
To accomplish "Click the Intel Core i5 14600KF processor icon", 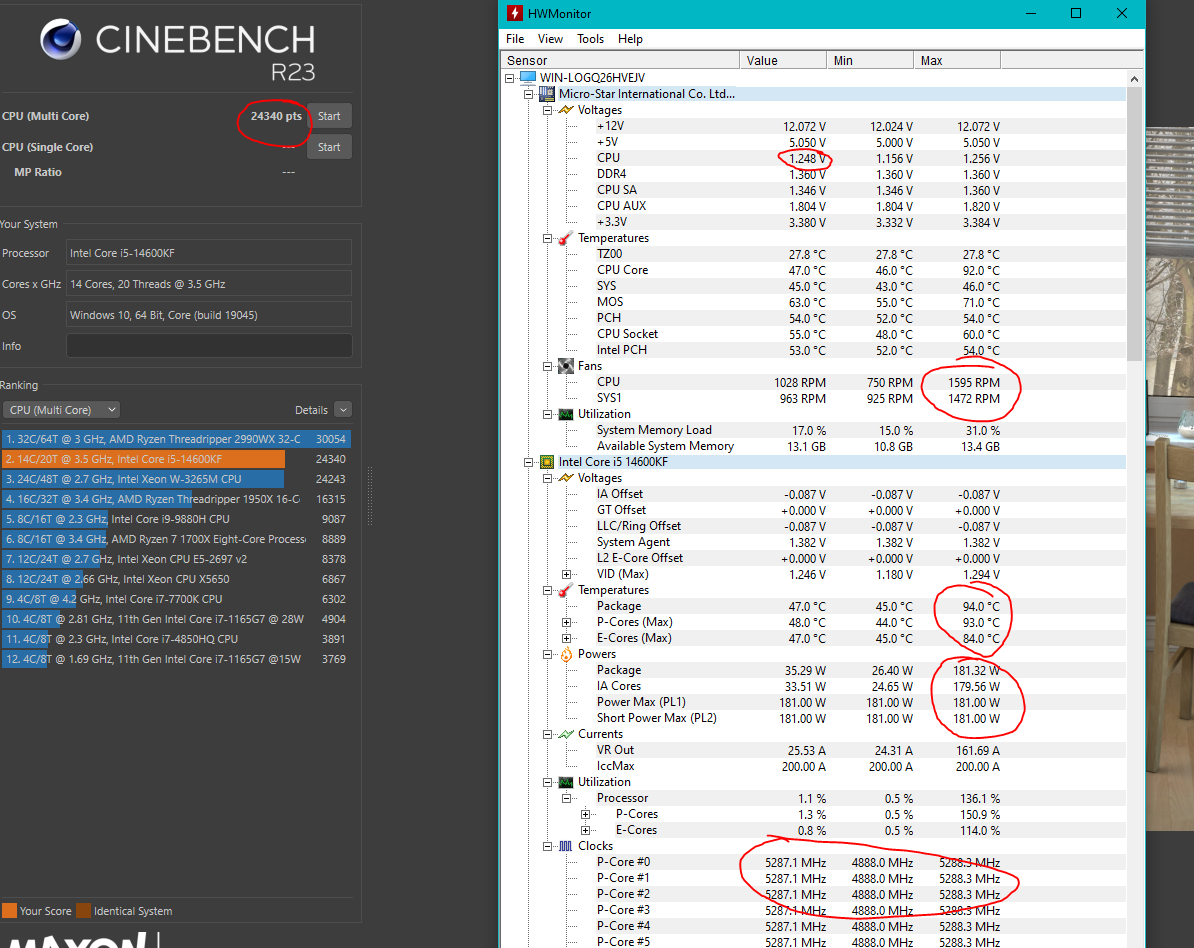I will 547,462.
